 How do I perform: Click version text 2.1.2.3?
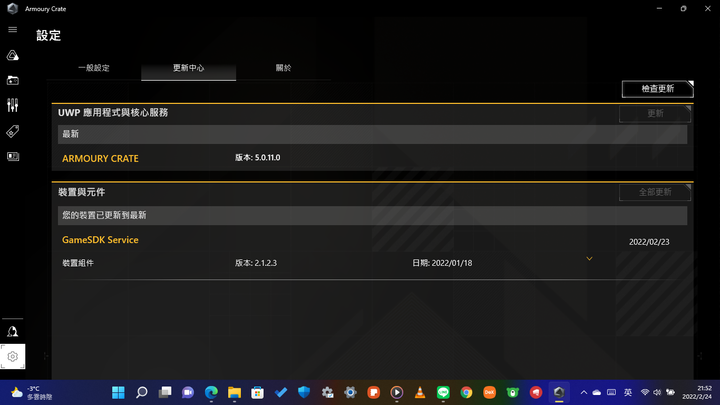[265, 263]
